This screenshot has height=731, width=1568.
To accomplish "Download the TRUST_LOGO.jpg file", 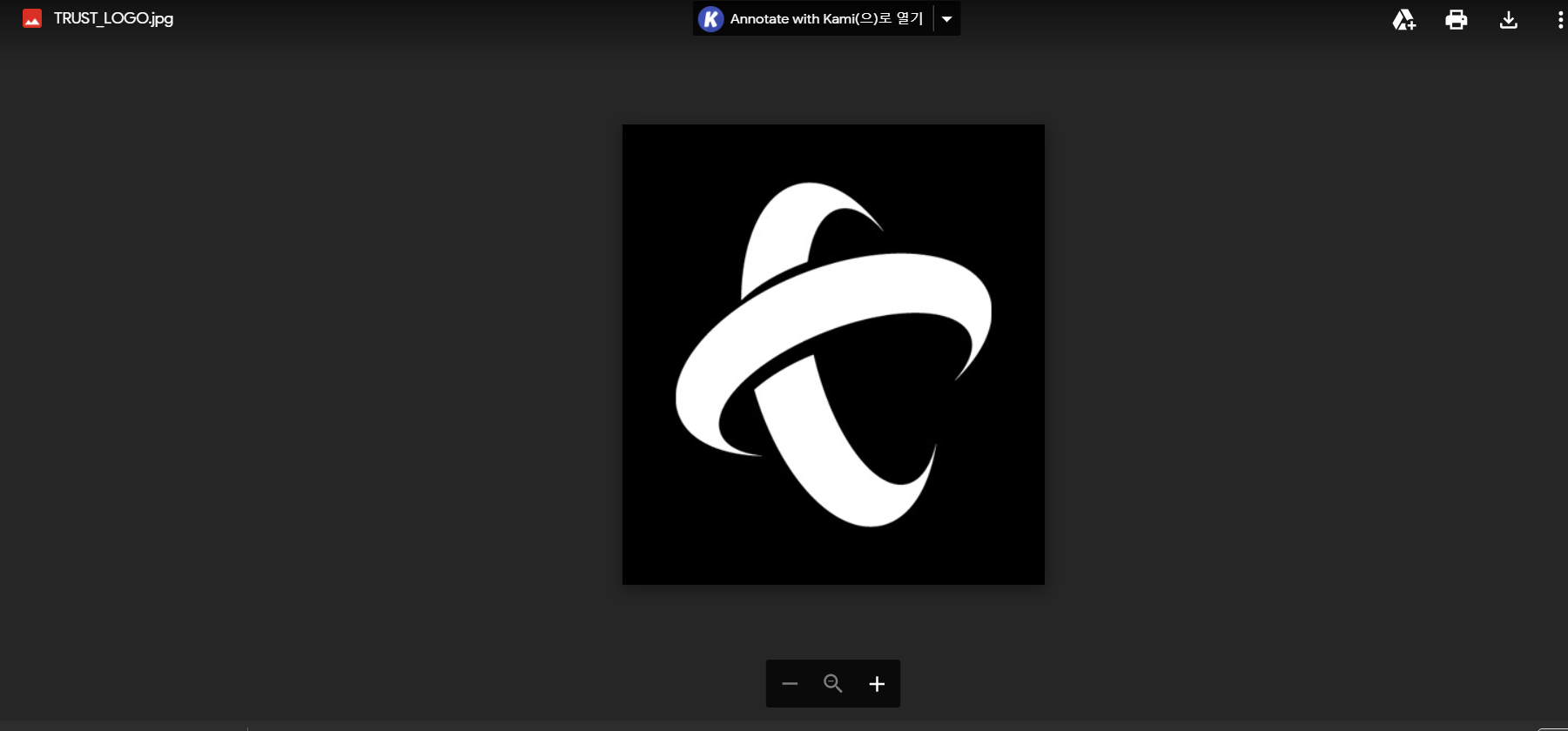I will [x=1509, y=19].
